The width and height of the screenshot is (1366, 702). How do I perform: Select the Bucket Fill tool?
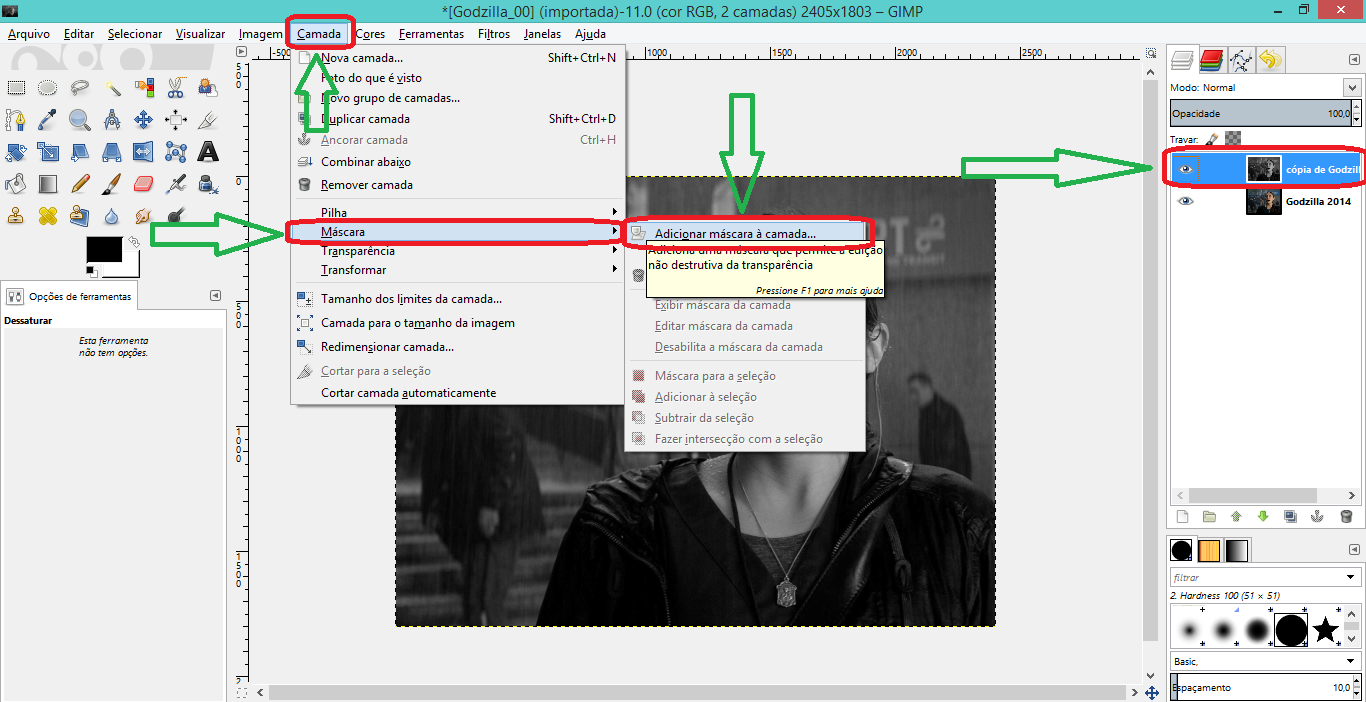[16, 184]
